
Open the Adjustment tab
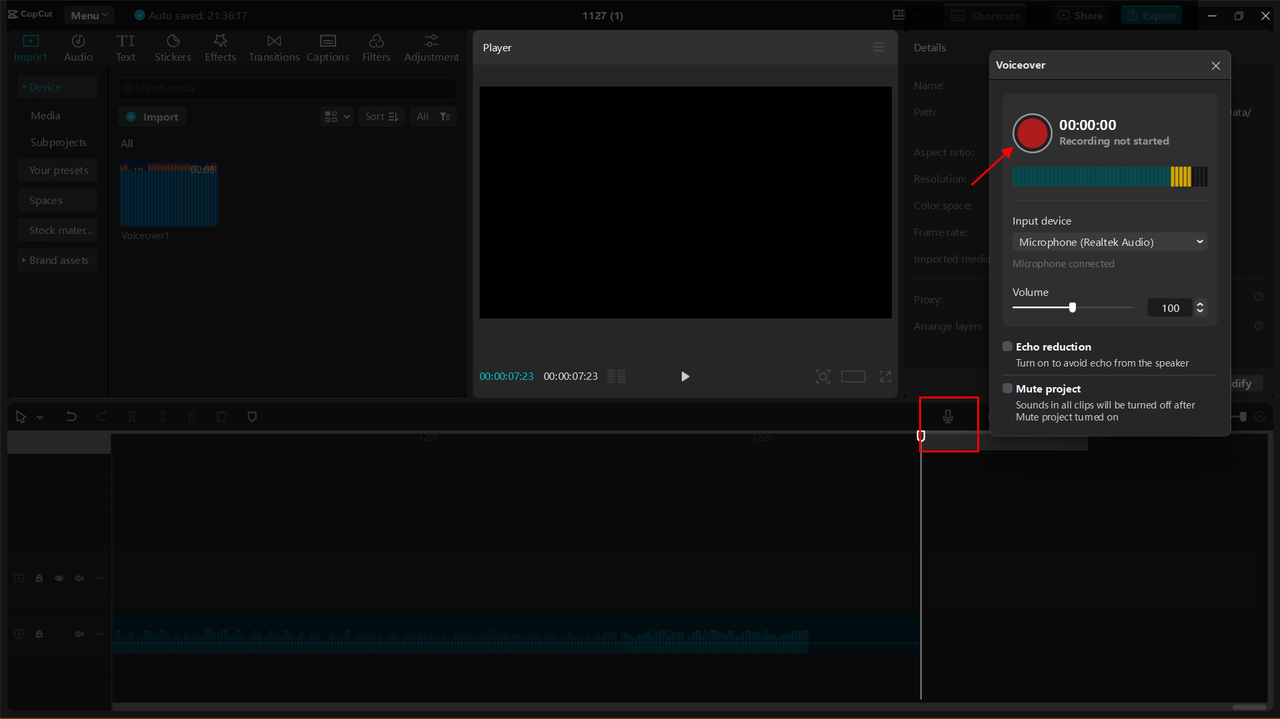(431, 47)
